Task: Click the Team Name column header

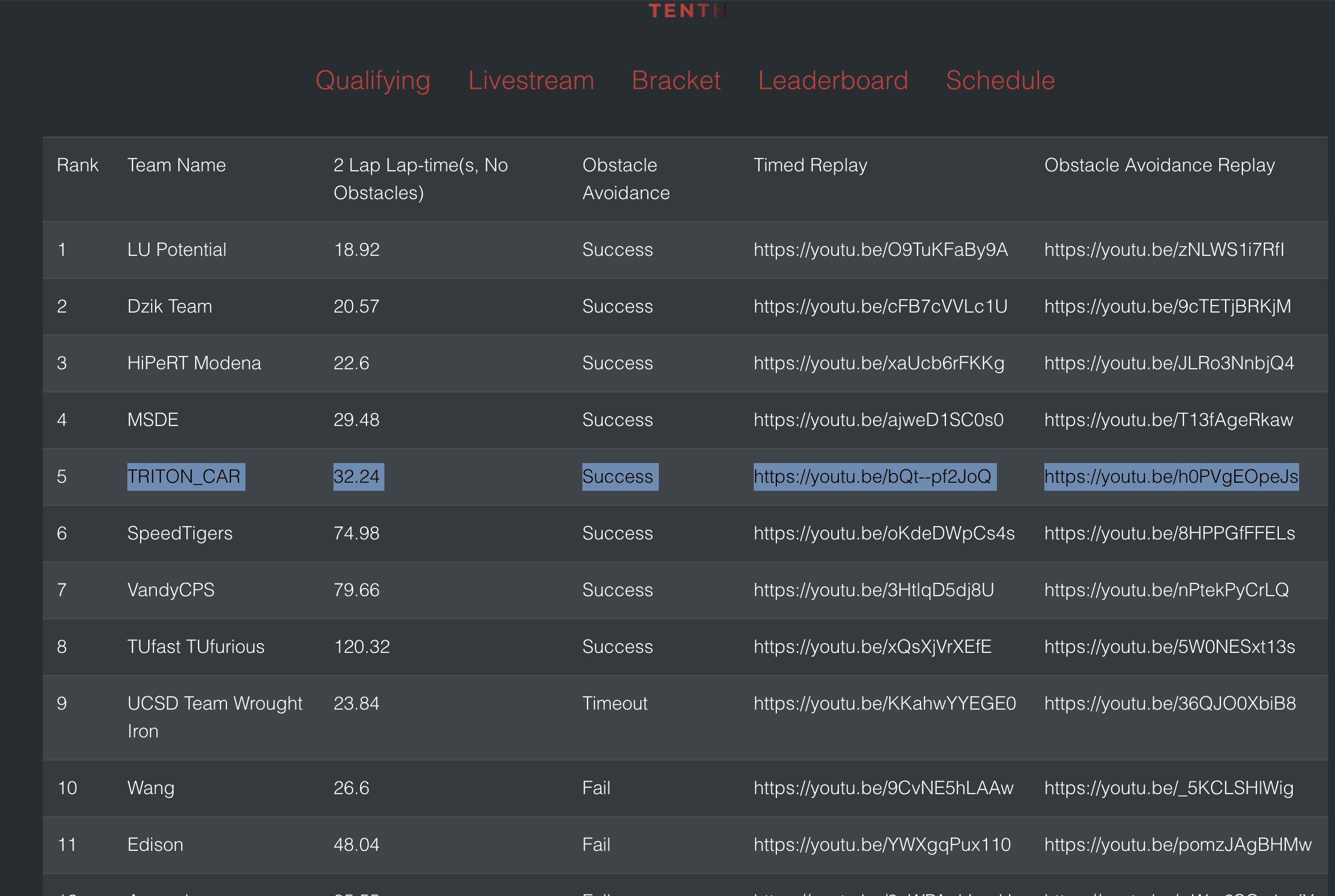Action: click(176, 165)
